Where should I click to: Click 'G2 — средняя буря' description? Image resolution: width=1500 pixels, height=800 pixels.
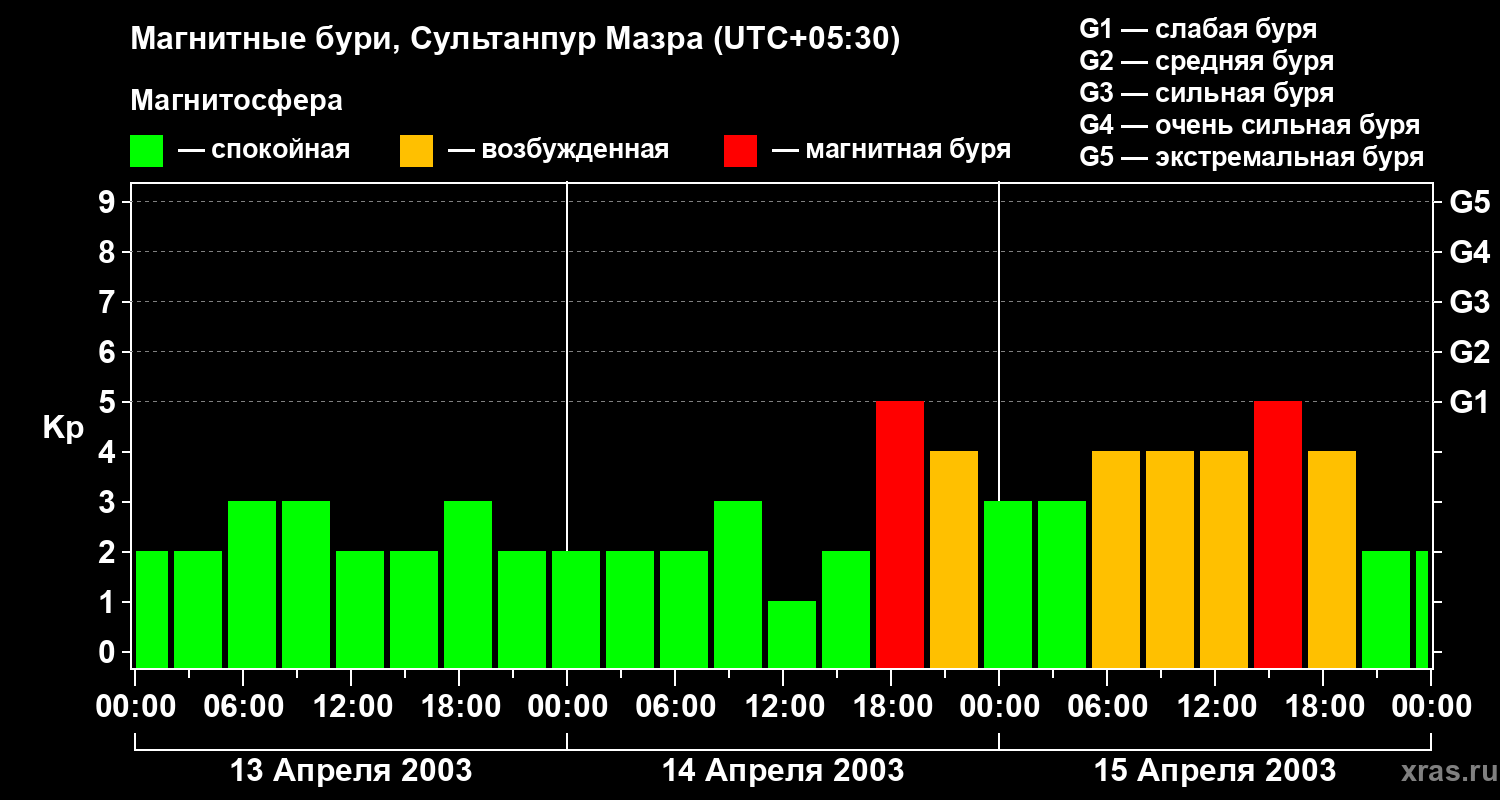(x=1207, y=61)
